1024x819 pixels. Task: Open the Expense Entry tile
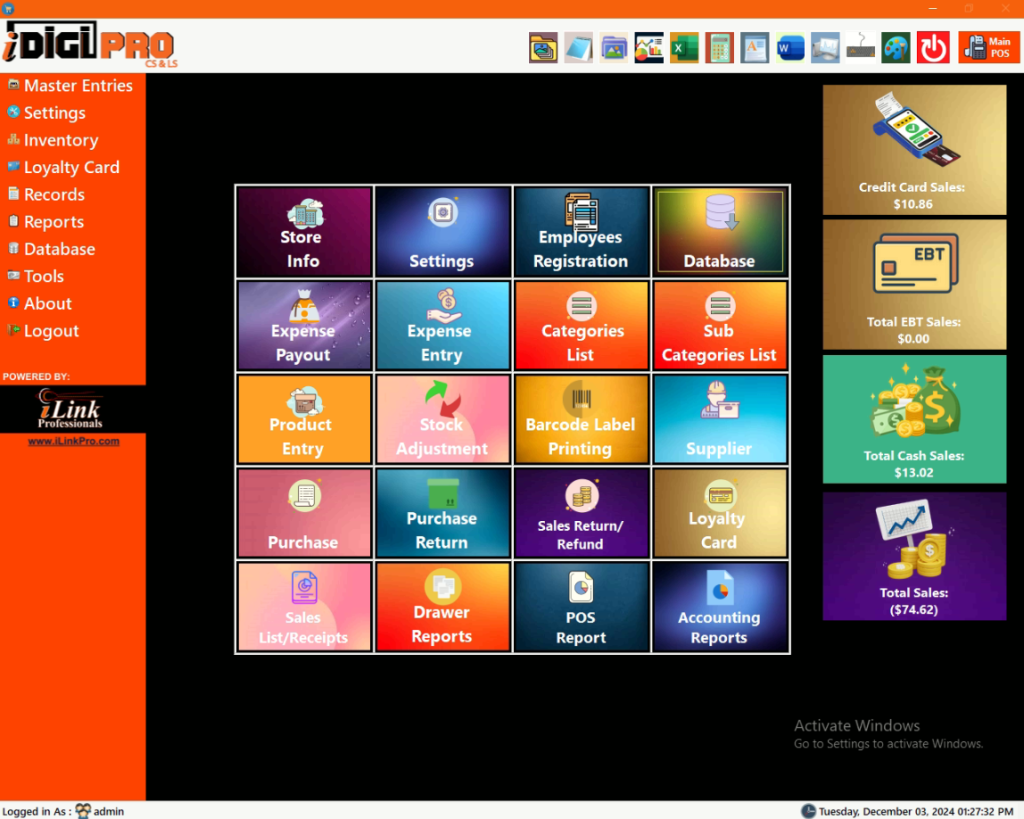pos(443,326)
